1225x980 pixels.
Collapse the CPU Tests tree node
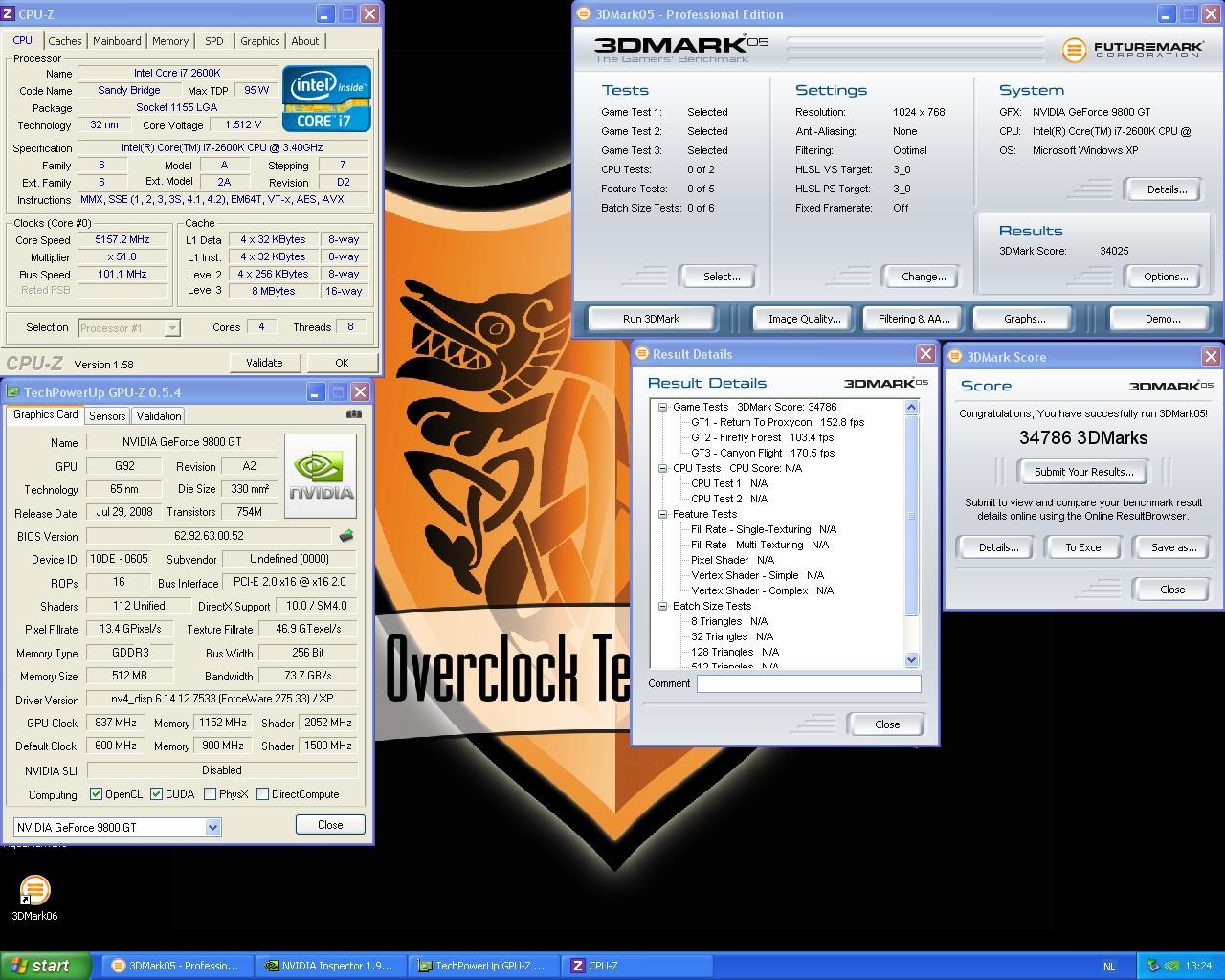pos(662,468)
